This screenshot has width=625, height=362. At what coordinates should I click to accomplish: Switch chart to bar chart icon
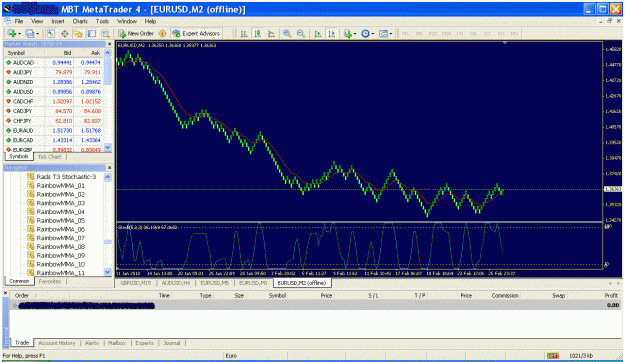244,34
